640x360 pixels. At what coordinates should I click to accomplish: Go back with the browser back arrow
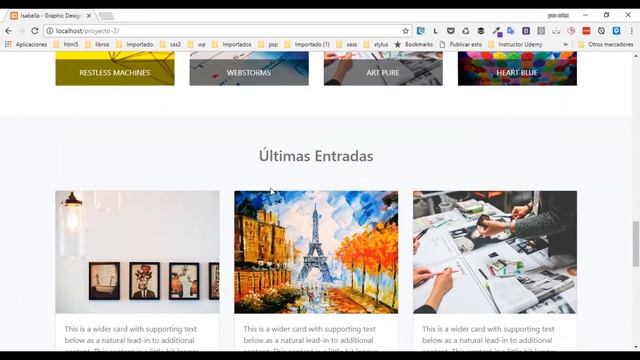[8, 31]
